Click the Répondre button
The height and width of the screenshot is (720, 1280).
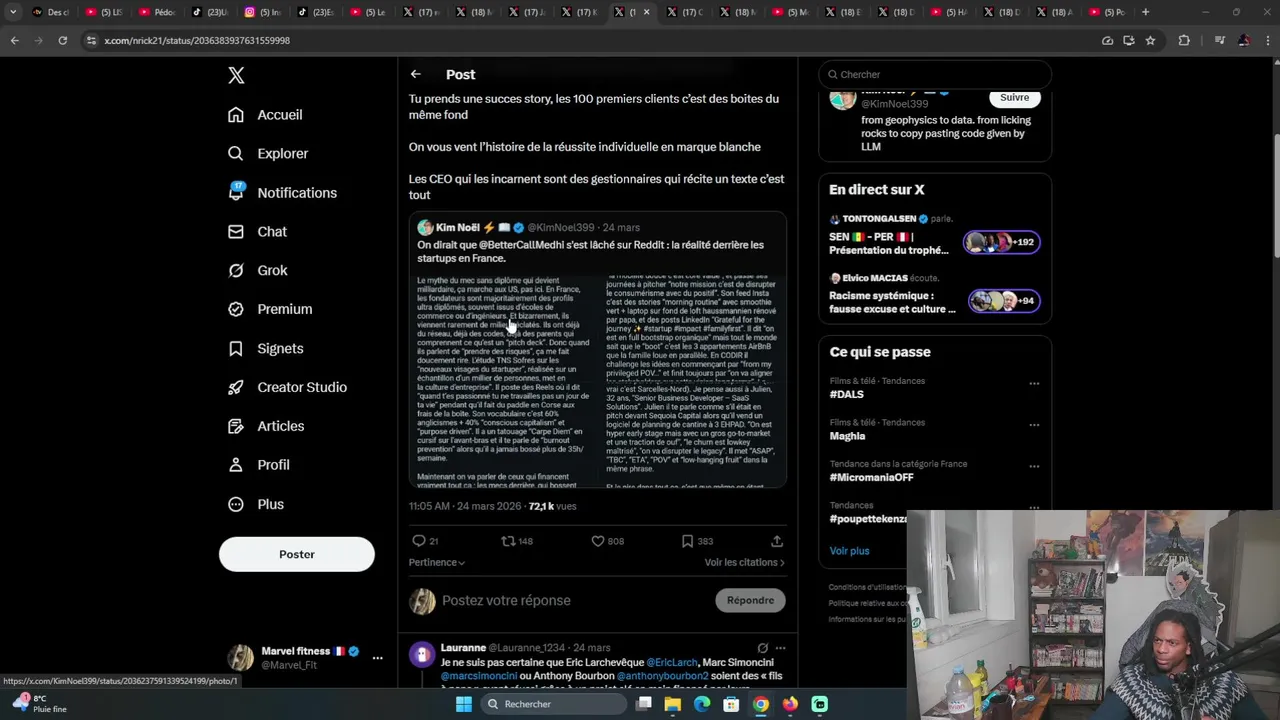[750, 600]
